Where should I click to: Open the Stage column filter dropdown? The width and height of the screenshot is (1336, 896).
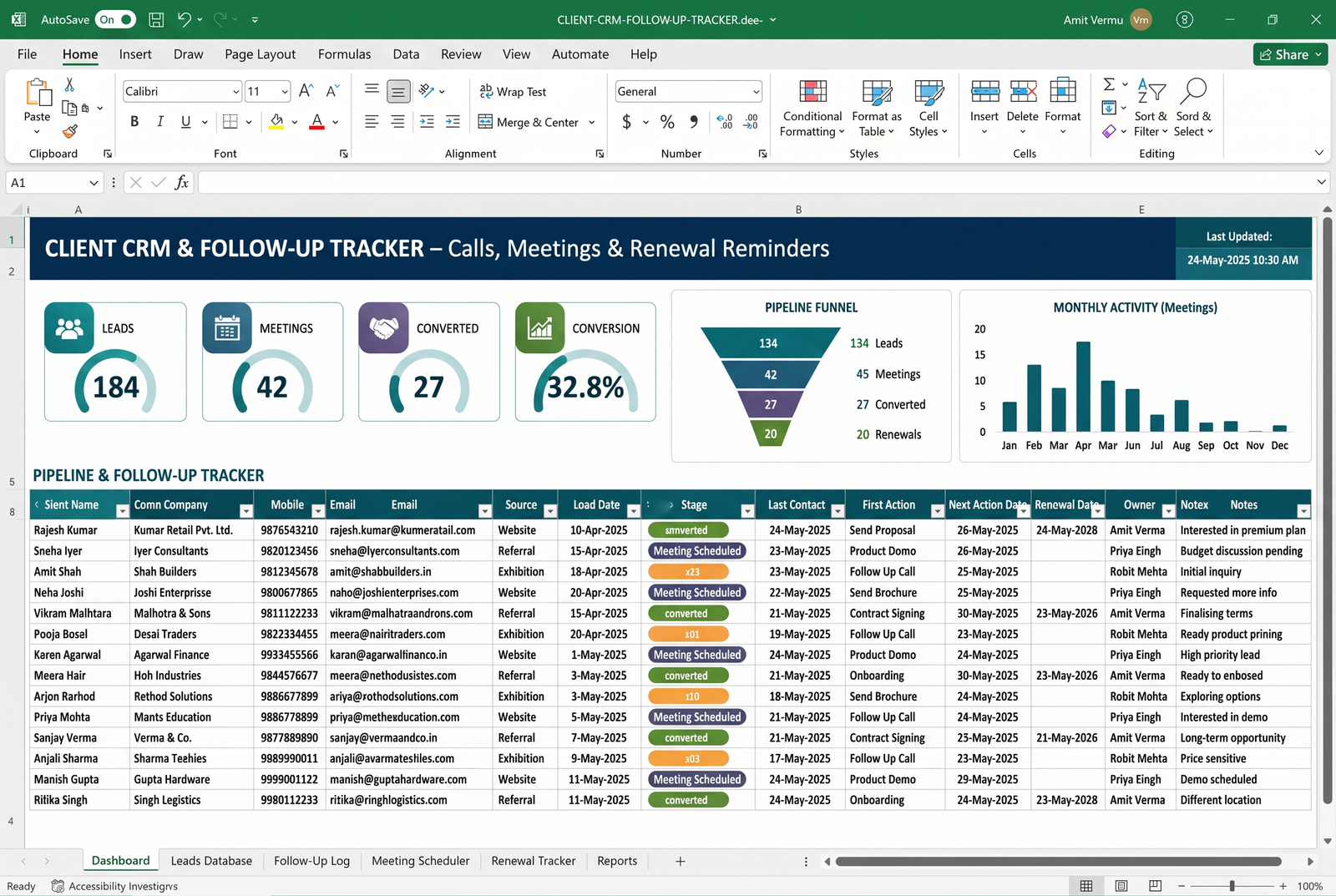pyautogui.click(x=747, y=511)
